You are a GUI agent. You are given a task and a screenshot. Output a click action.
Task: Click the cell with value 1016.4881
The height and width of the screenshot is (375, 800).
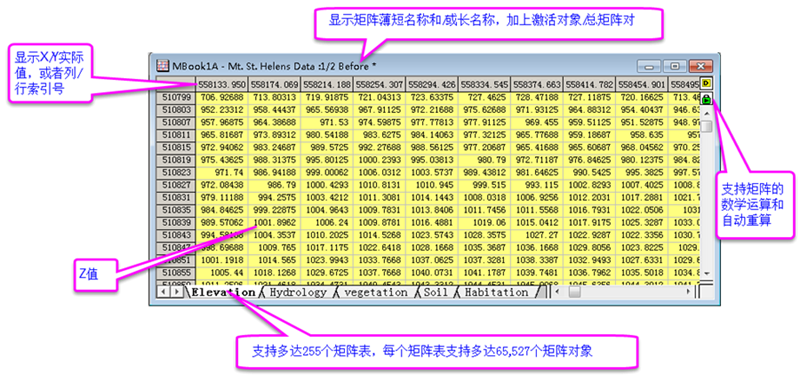[432, 222]
